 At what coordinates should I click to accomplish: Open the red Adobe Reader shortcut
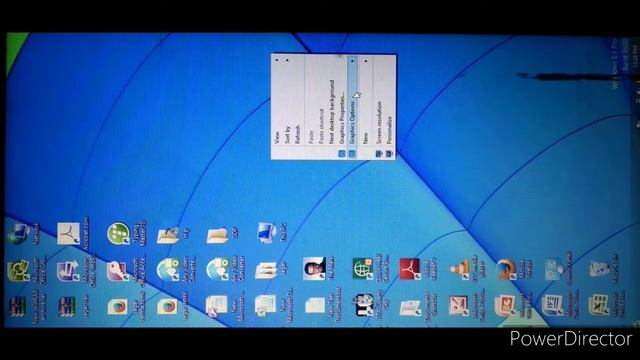tap(410, 269)
